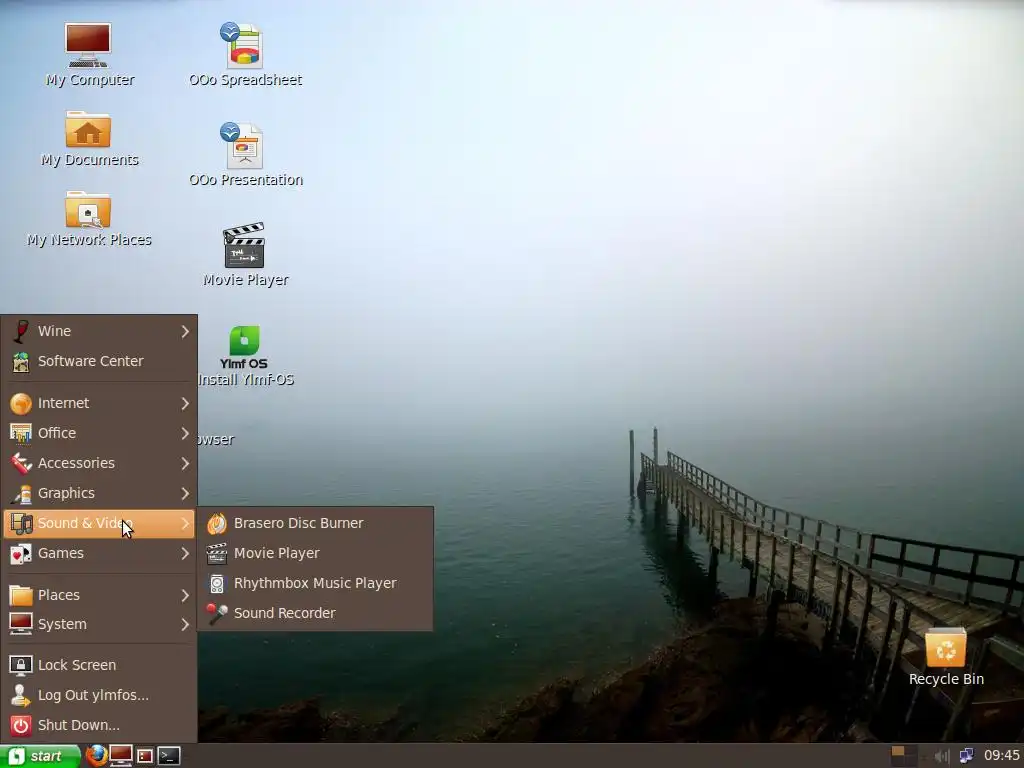Click the red window icon beside the terminal
This screenshot has width=1024, height=768.
pos(145,756)
